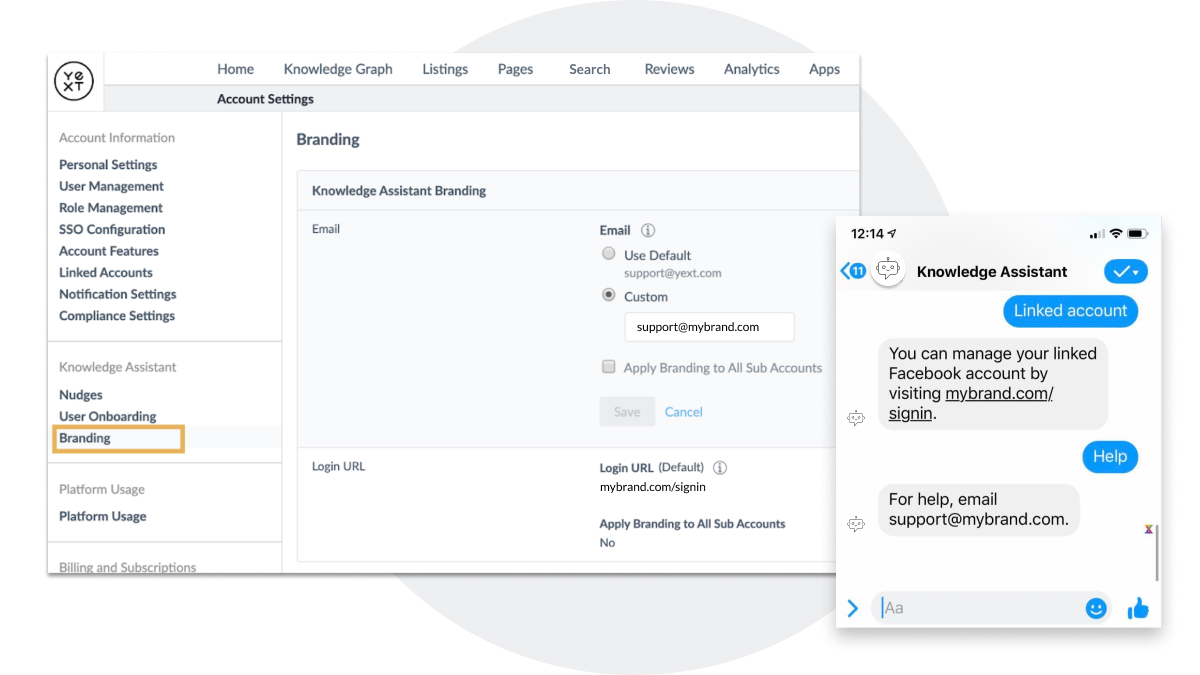The height and width of the screenshot is (675, 1200).
Task: Click the 'Knowledge Assistant Branding' section title
Action: click(399, 190)
